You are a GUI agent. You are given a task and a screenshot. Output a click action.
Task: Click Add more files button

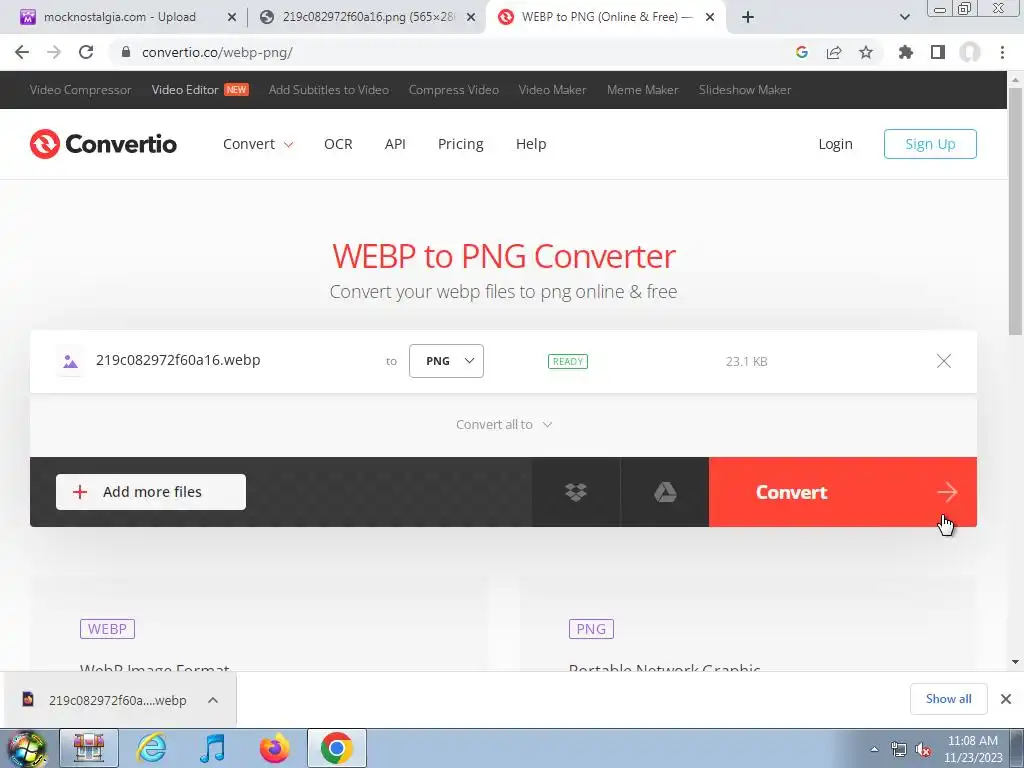click(151, 492)
